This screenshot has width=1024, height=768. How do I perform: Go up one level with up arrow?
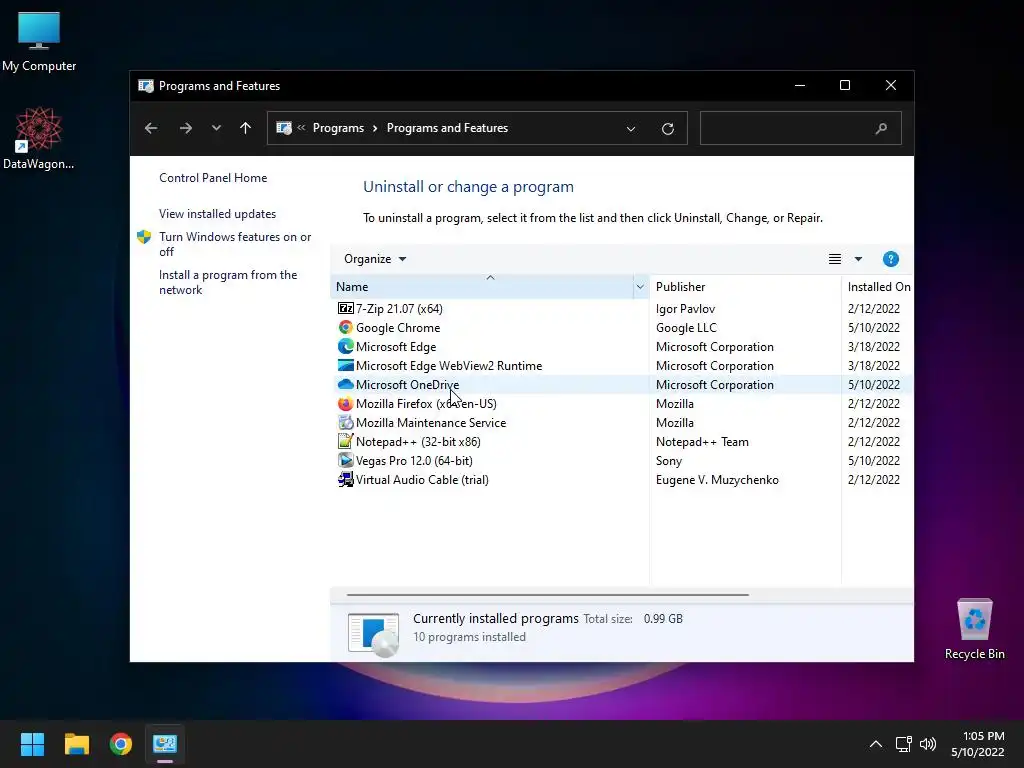[246, 128]
